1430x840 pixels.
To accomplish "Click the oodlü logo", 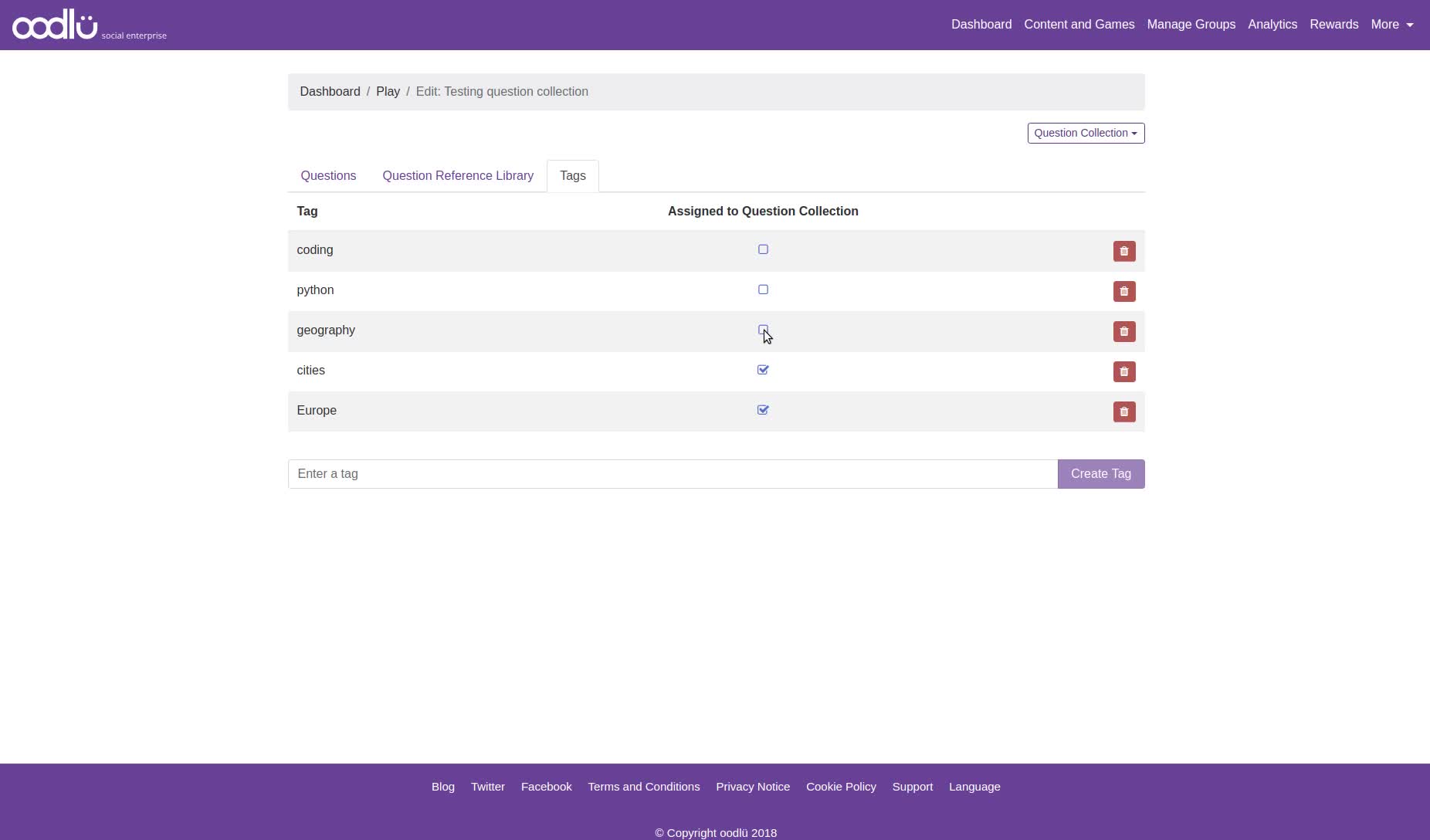I will click(54, 24).
